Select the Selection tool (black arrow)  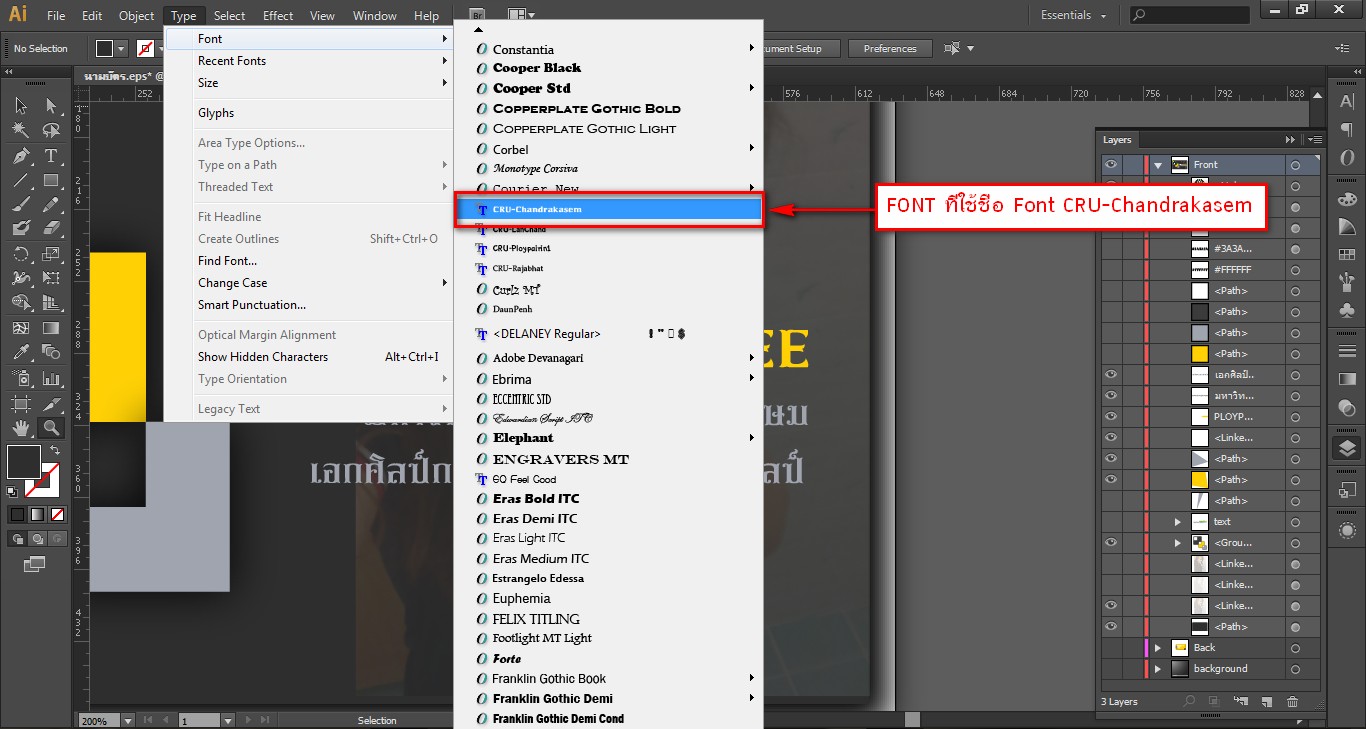tap(20, 106)
